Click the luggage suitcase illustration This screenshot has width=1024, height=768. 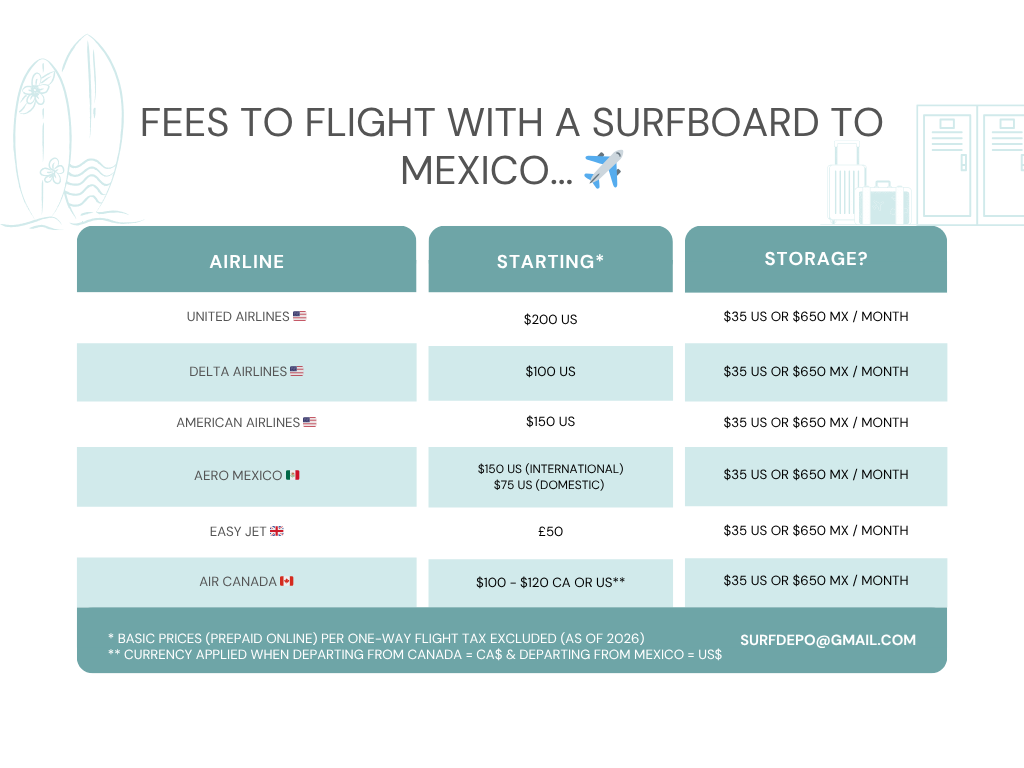pos(868,188)
